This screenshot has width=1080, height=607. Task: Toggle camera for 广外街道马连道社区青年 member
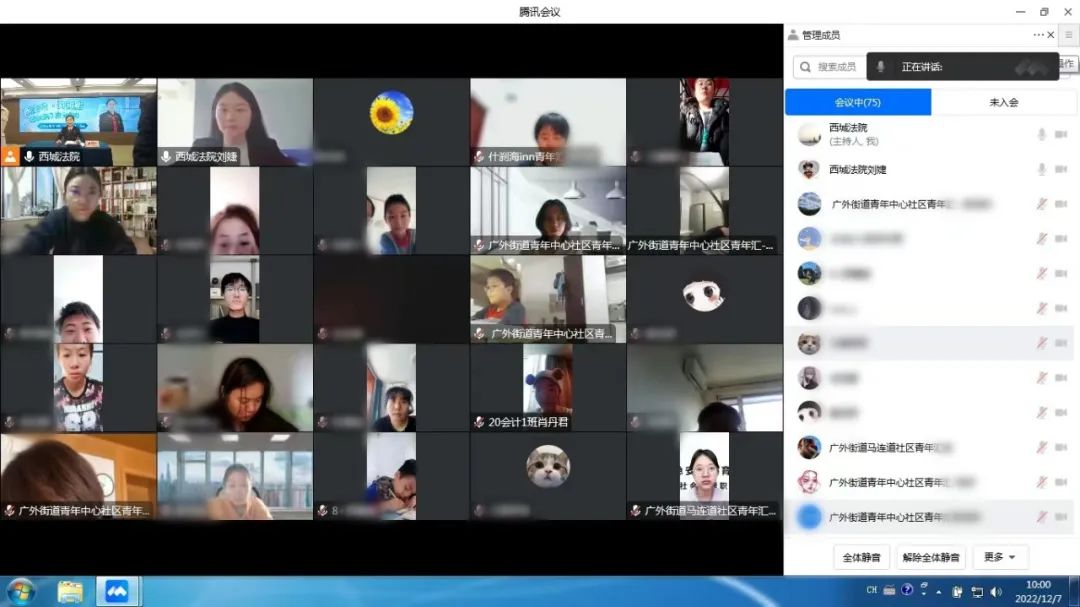pyautogui.click(x=1061, y=447)
